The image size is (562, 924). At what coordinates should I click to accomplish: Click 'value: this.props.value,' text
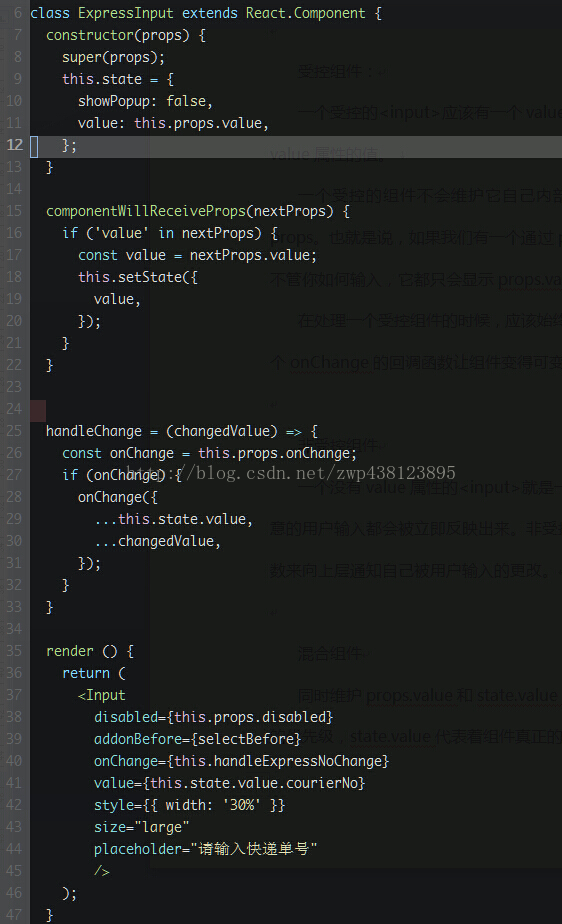tap(173, 123)
